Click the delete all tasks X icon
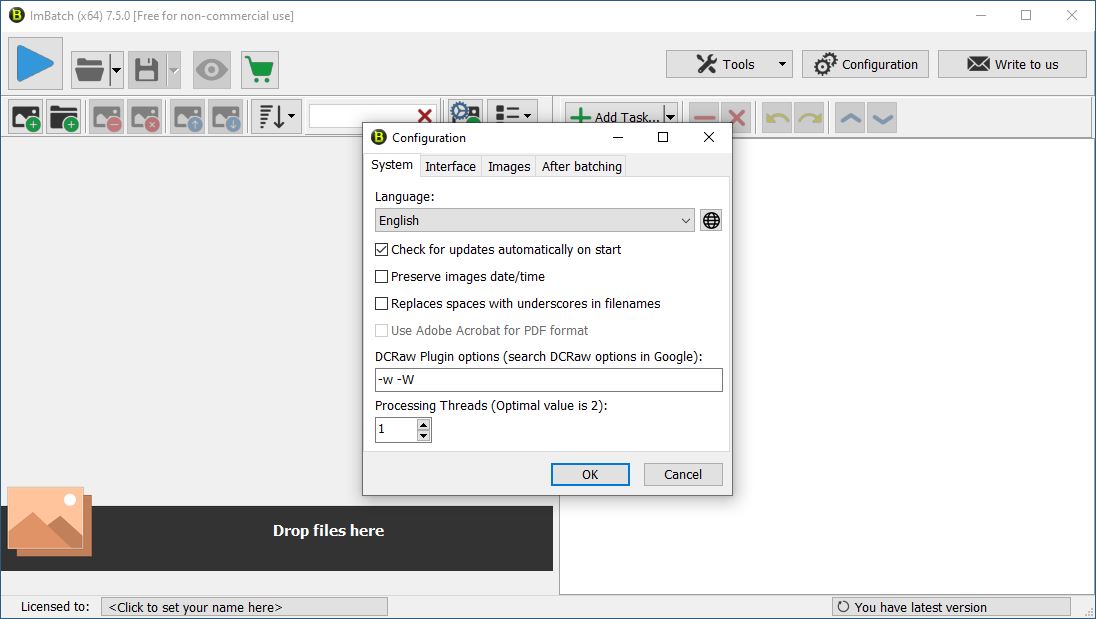The image size is (1096, 619). pos(736,117)
